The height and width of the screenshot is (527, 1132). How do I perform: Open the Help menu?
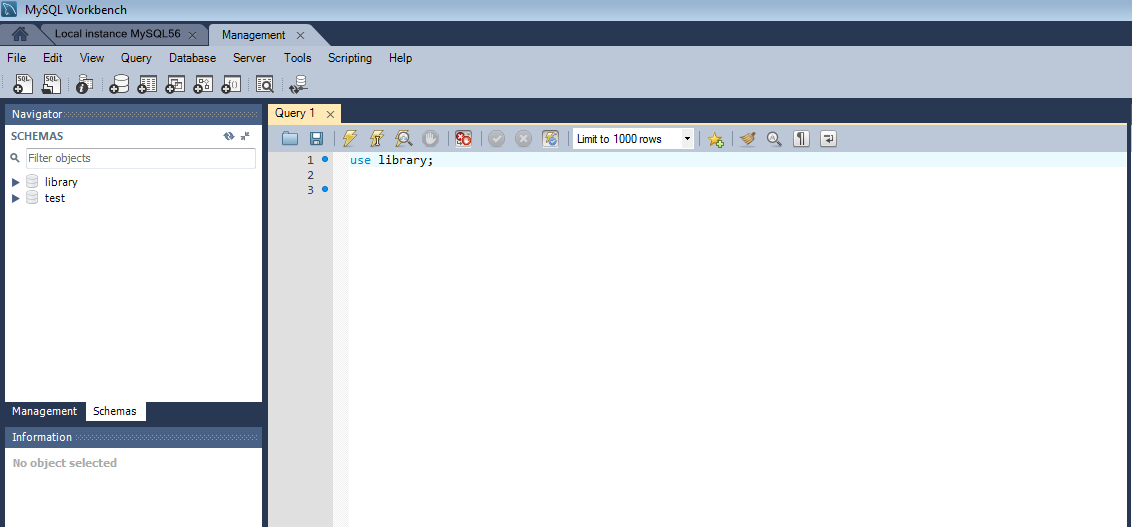[400, 58]
